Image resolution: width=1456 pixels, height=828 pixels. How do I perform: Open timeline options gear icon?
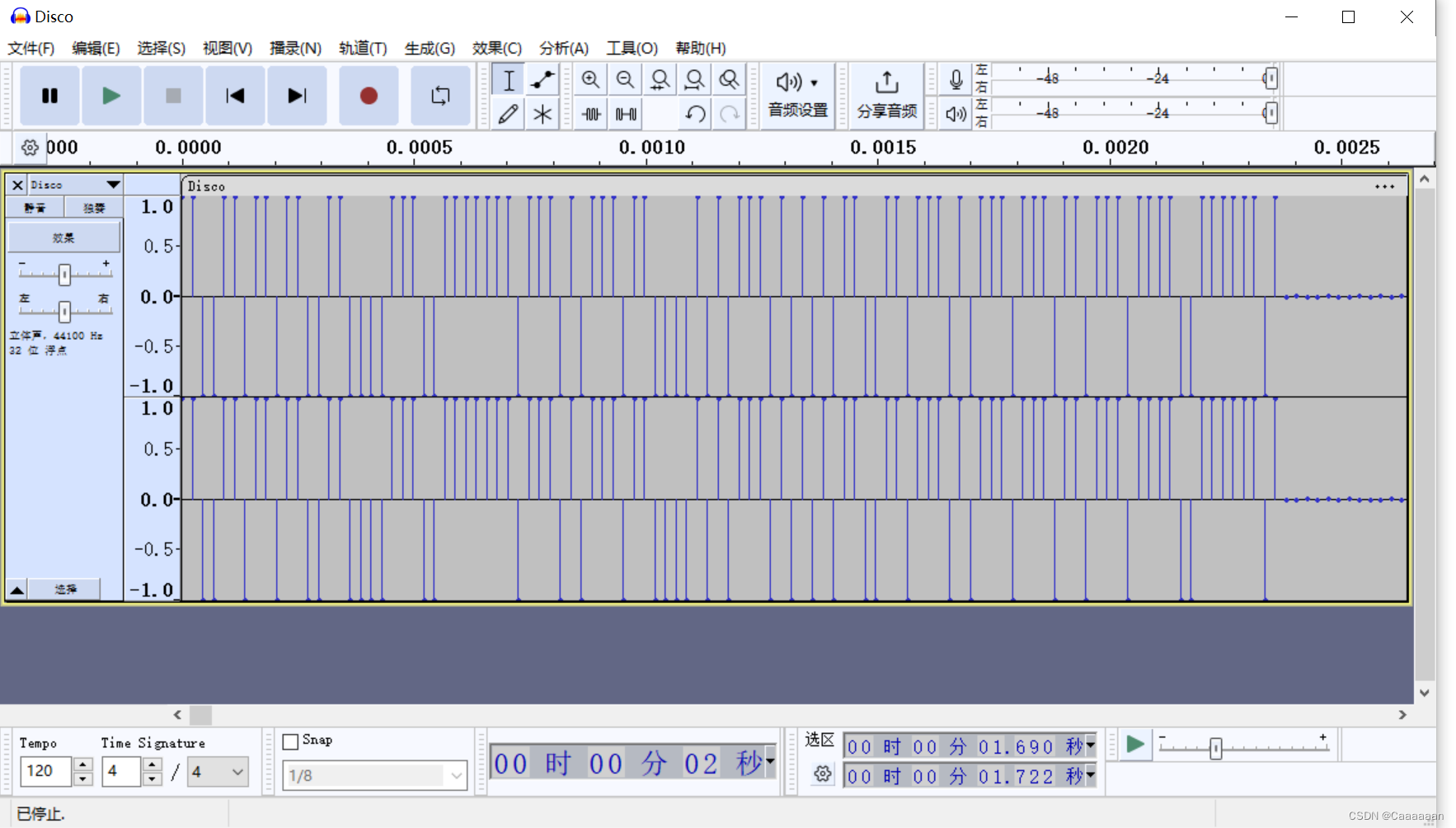(x=30, y=148)
